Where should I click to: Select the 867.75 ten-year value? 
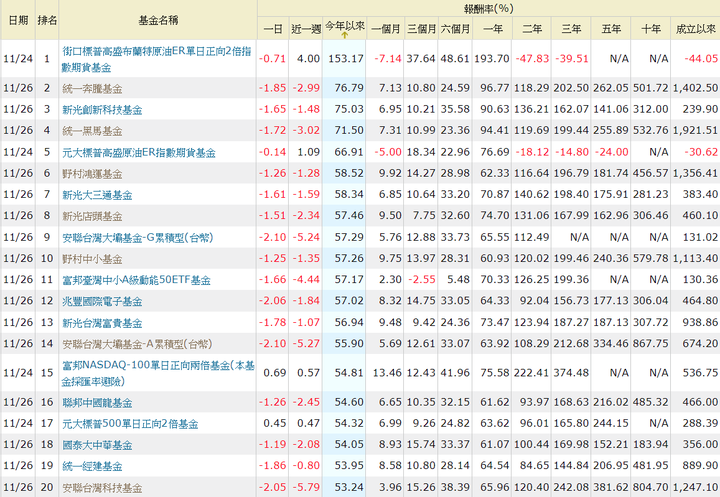[651, 343]
